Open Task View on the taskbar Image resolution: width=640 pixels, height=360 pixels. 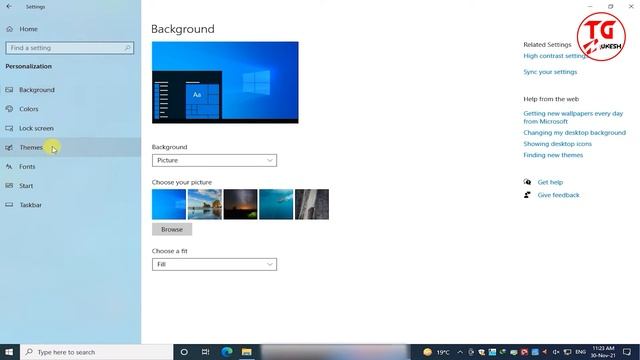(x=205, y=352)
